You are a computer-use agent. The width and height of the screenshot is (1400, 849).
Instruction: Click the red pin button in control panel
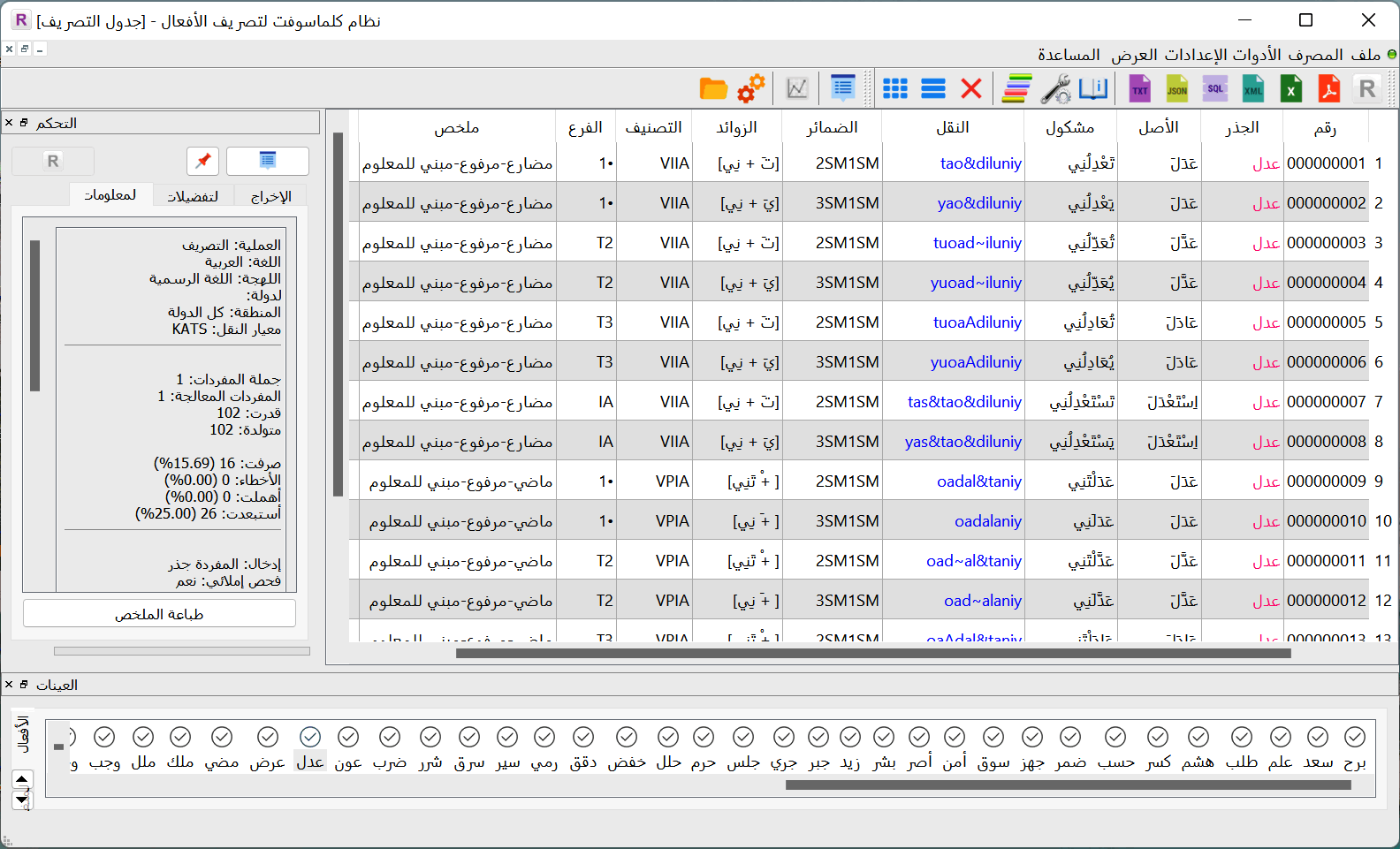click(x=203, y=161)
